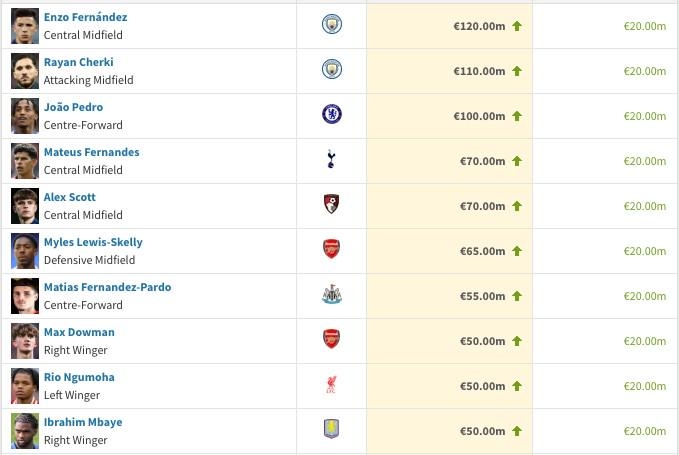Click Liverpool crest beside Rio Ngumoha
679x455 pixels.
pyautogui.click(x=331, y=384)
